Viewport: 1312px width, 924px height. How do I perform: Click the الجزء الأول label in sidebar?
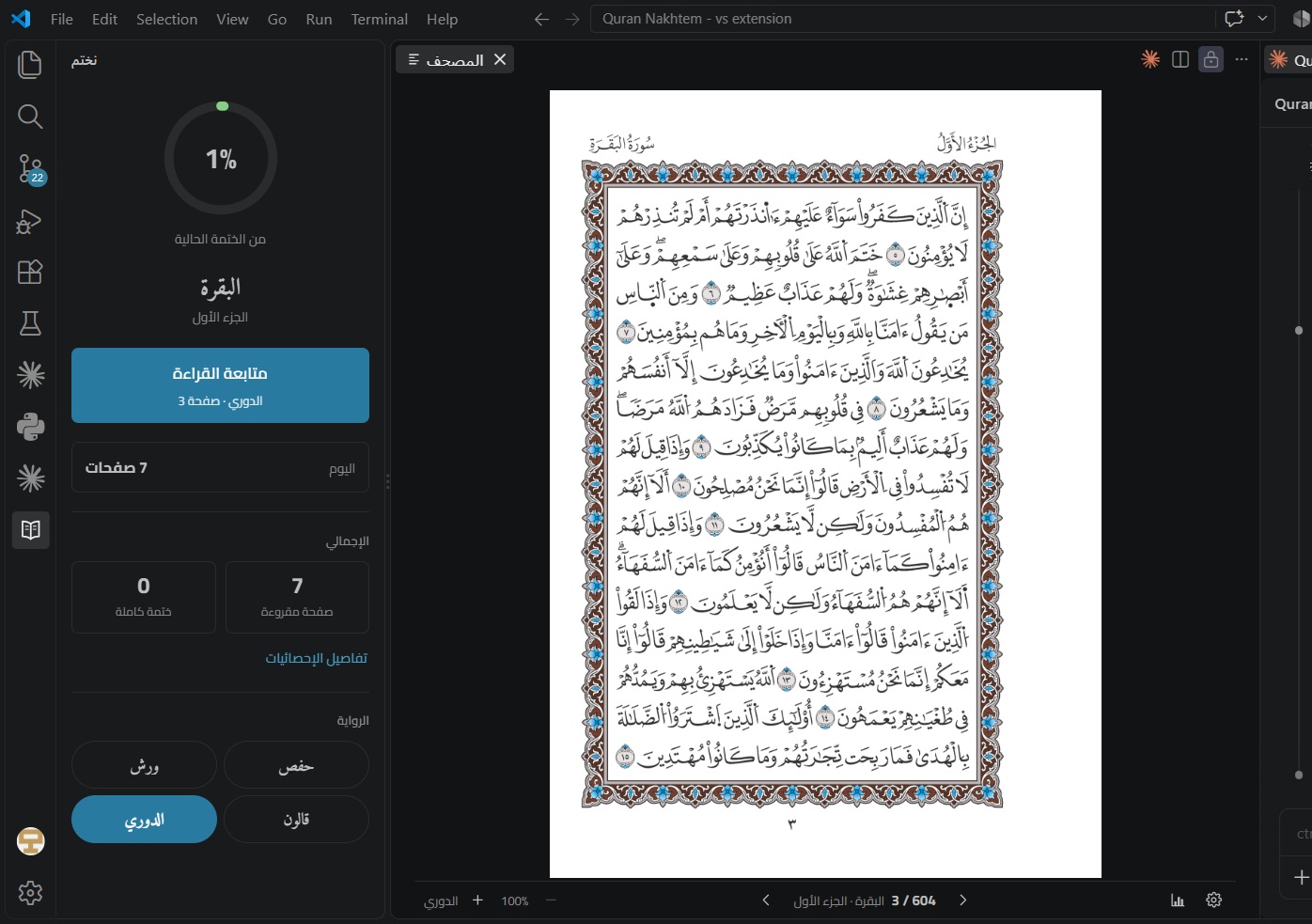220,318
